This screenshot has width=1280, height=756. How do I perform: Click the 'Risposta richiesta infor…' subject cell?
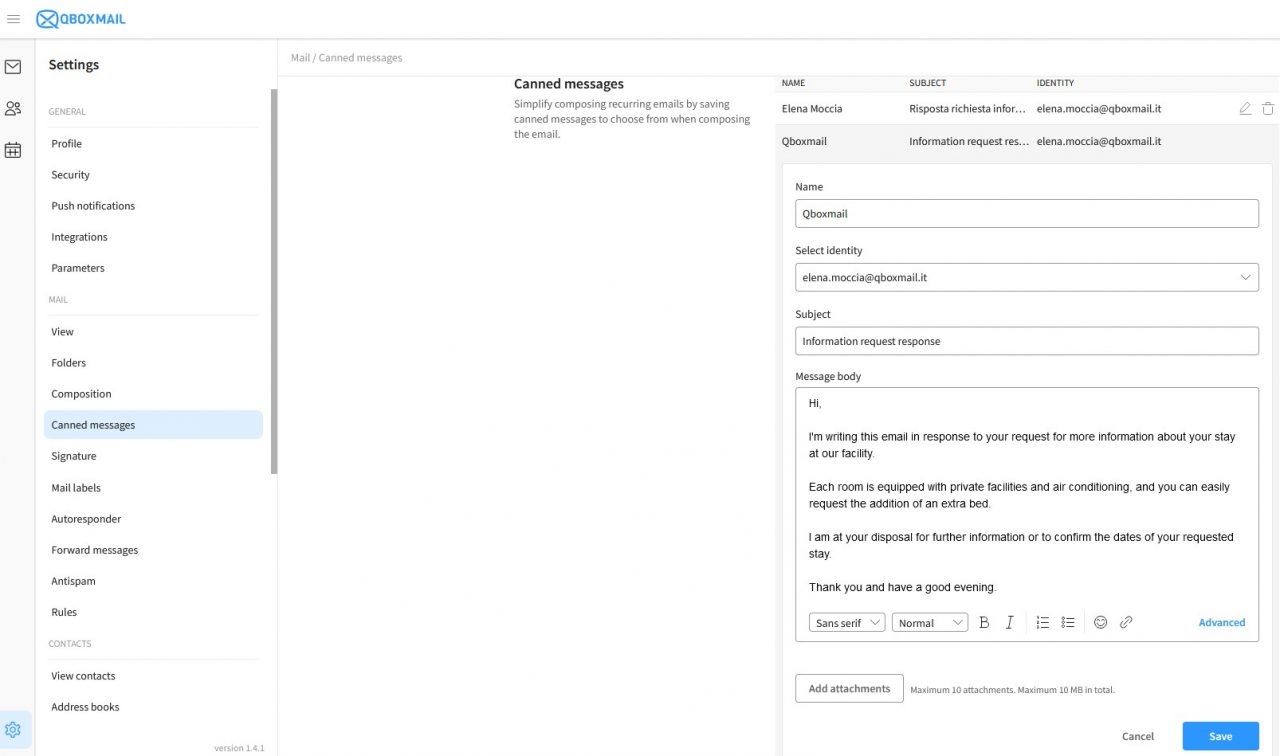click(969, 109)
